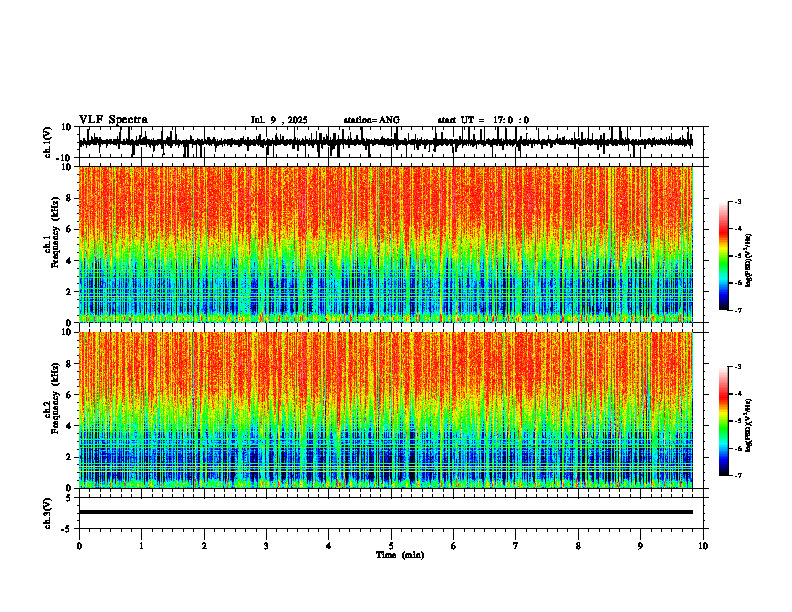Viewport: 792px width, 612px height.
Task: Click the "-3" label on ch.2 colorbar
Action: [x=737, y=367]
